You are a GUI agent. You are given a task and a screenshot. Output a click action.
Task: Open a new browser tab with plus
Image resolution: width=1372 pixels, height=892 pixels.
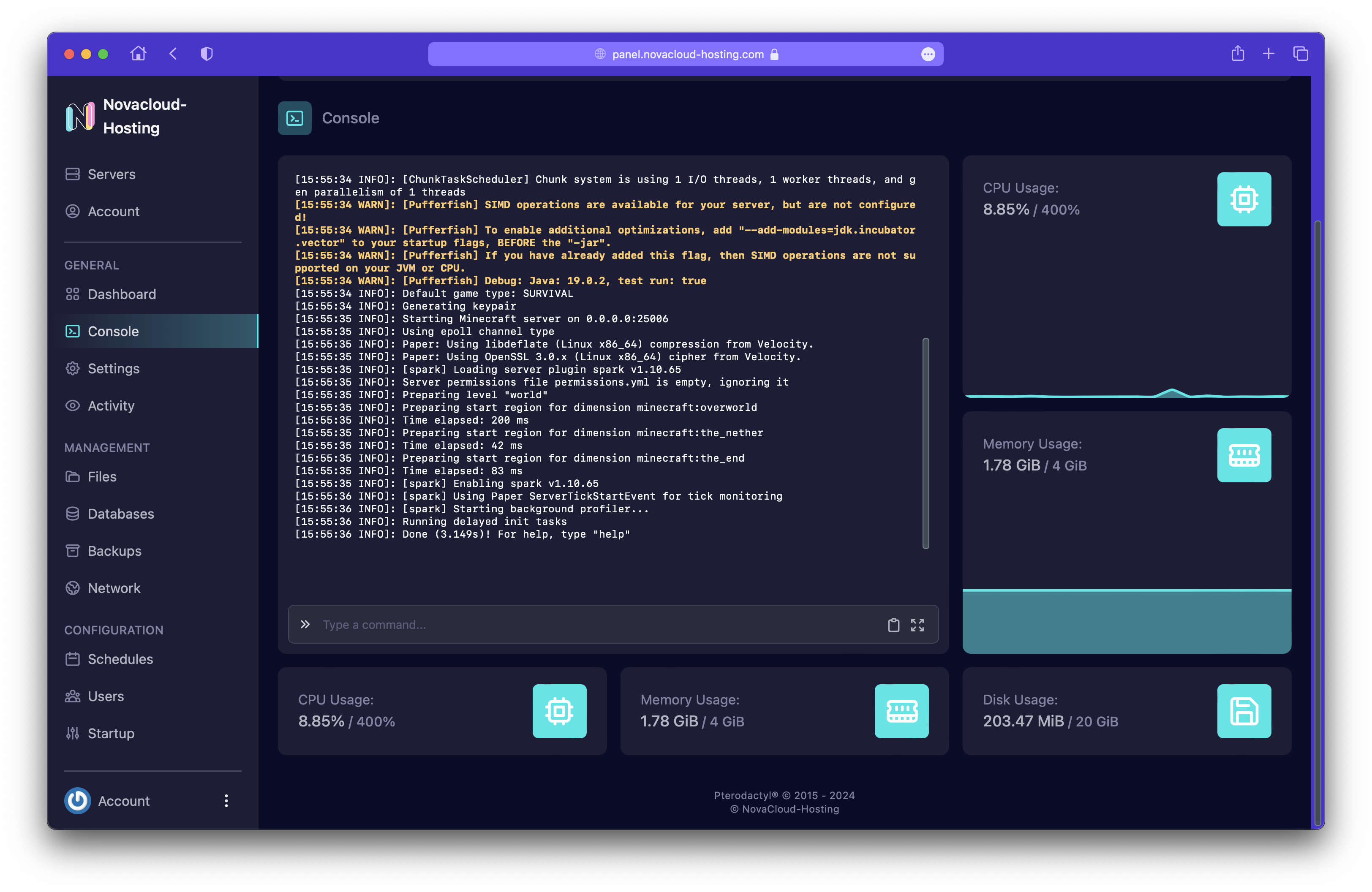tap(1268, 54)
